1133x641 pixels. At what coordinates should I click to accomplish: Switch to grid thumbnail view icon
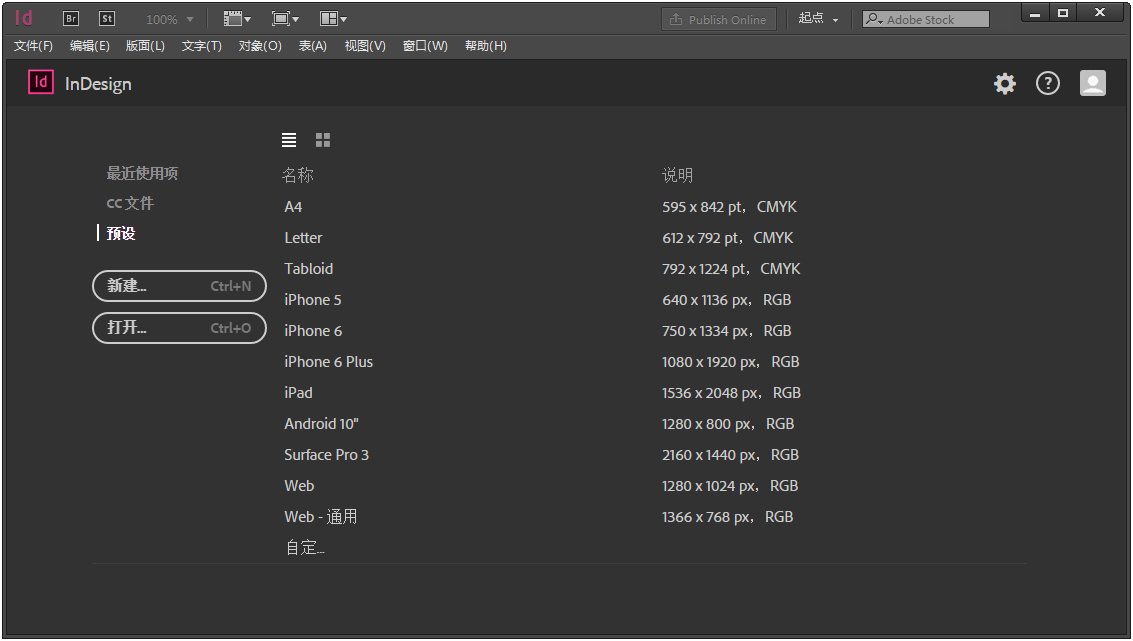point(323,140)
